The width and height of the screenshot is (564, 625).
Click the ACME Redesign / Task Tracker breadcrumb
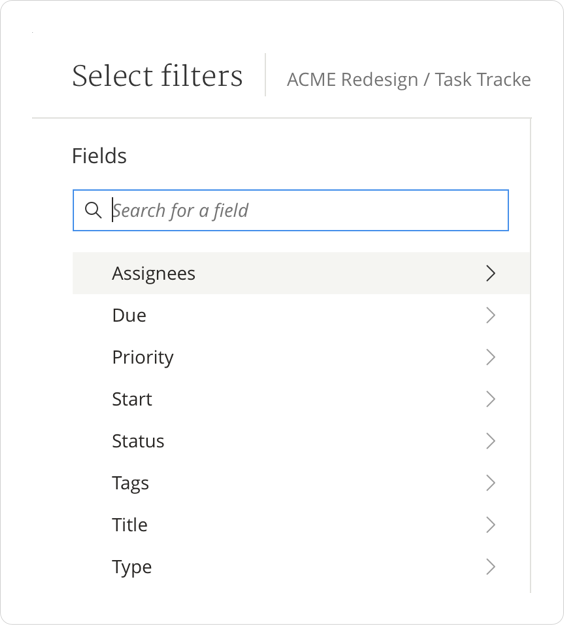pyautogui.click(x=409, y=79)
